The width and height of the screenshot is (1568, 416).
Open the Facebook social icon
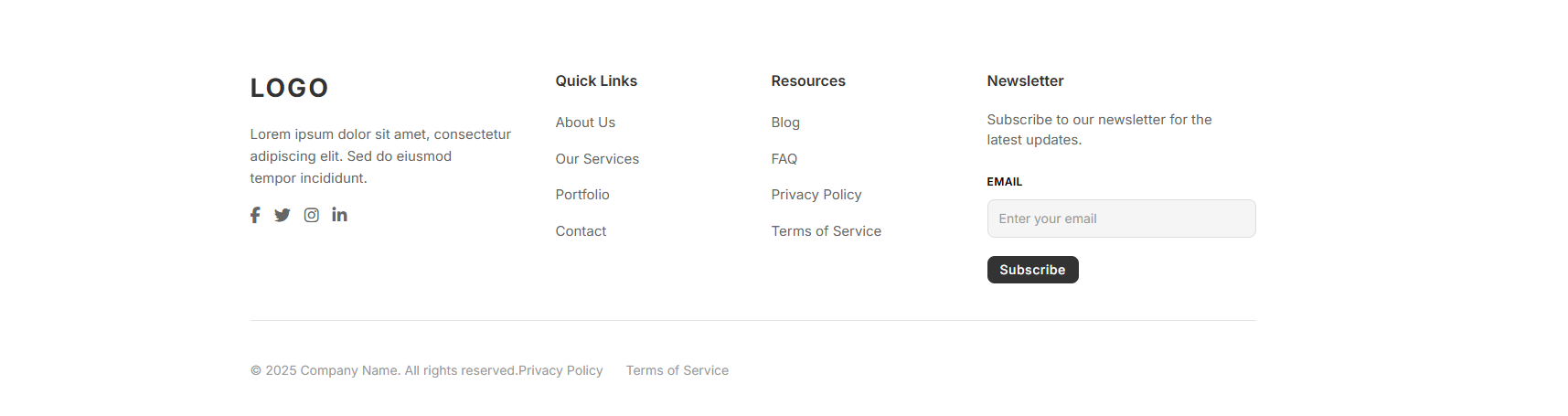point(255,215)
